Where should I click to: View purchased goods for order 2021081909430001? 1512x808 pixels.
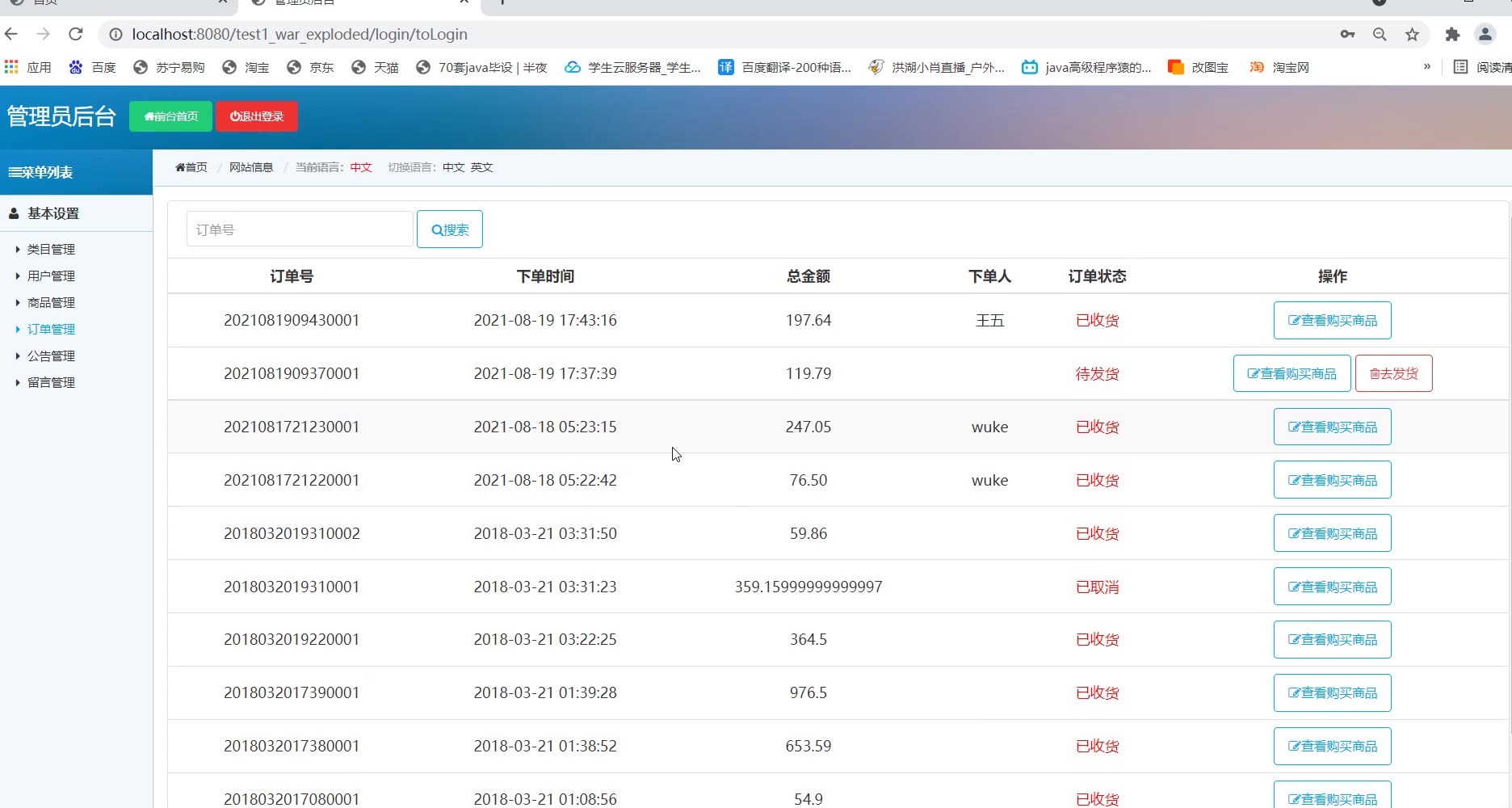(x=1332, y=321)
